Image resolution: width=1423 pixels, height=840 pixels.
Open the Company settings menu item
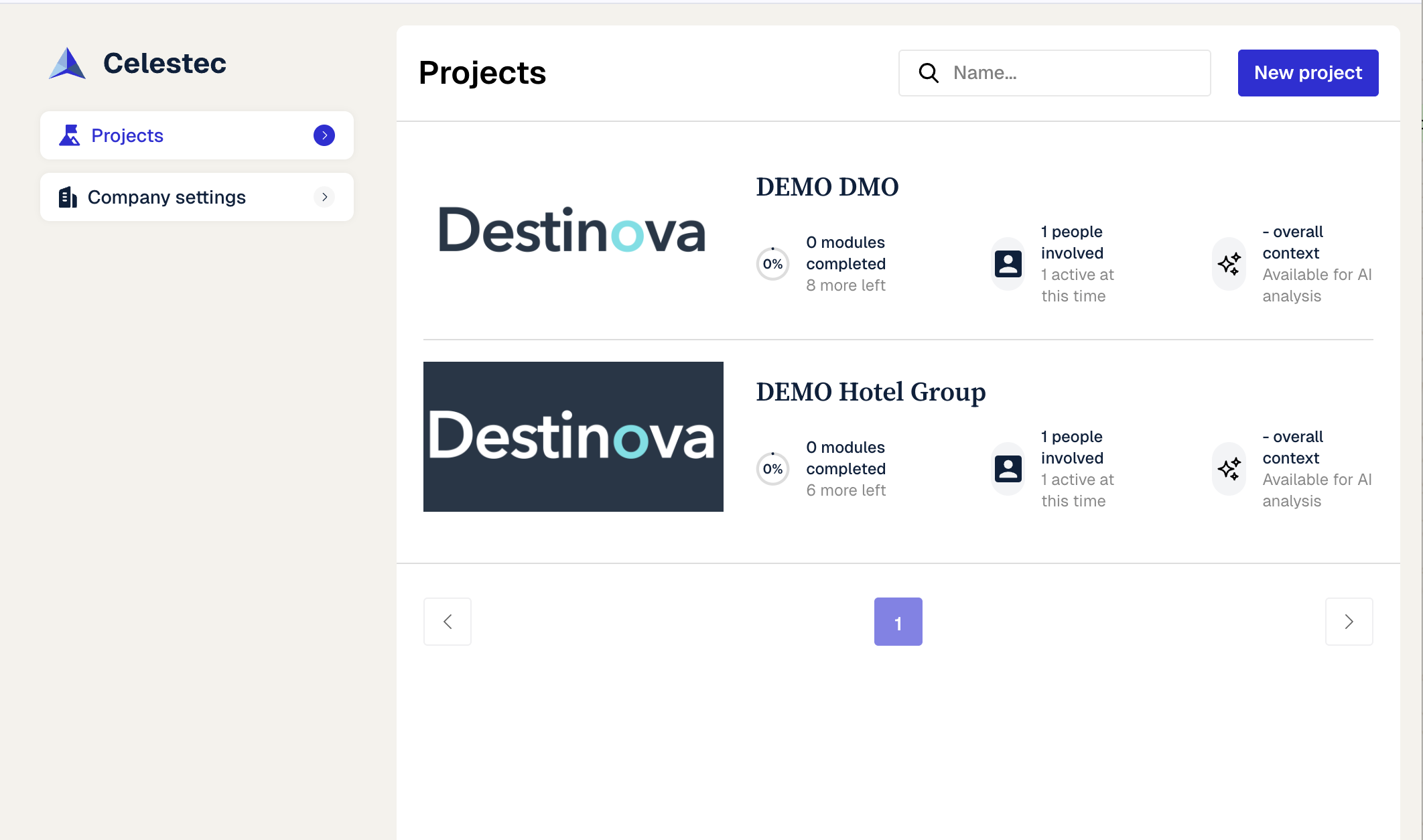pos(197,197)
